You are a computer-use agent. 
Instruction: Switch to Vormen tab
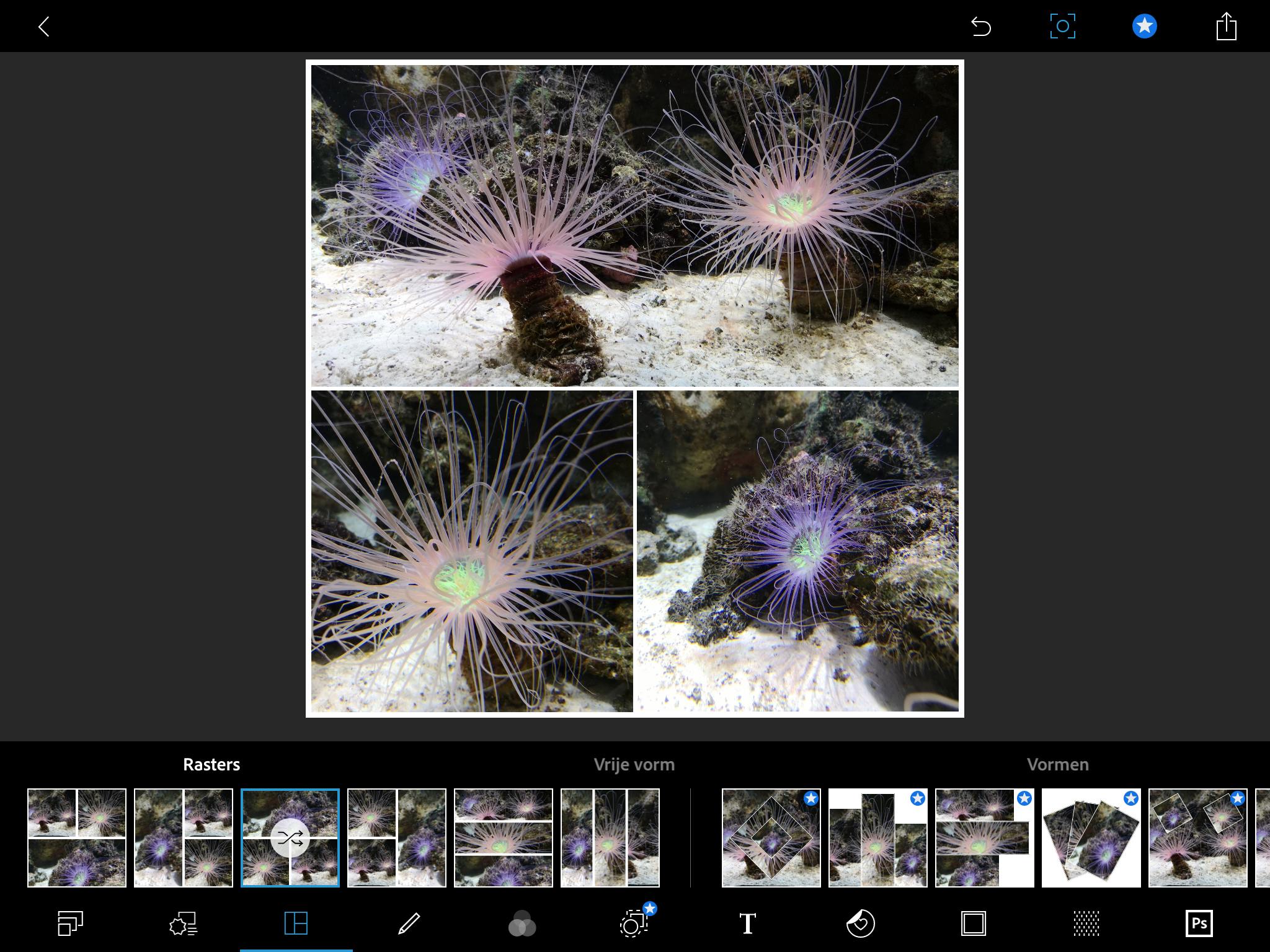(x=1057, y=764)
